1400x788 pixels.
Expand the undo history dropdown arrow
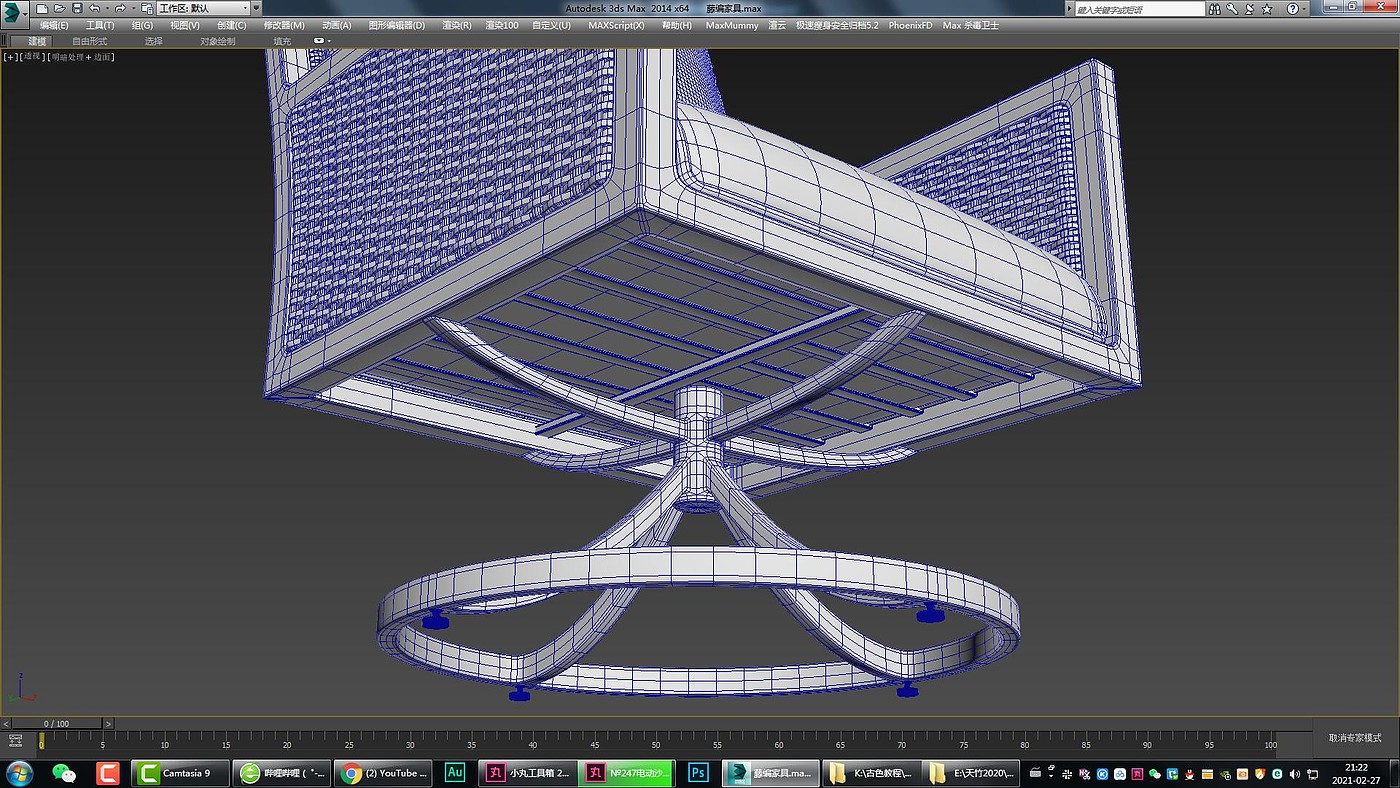[106, 9]
